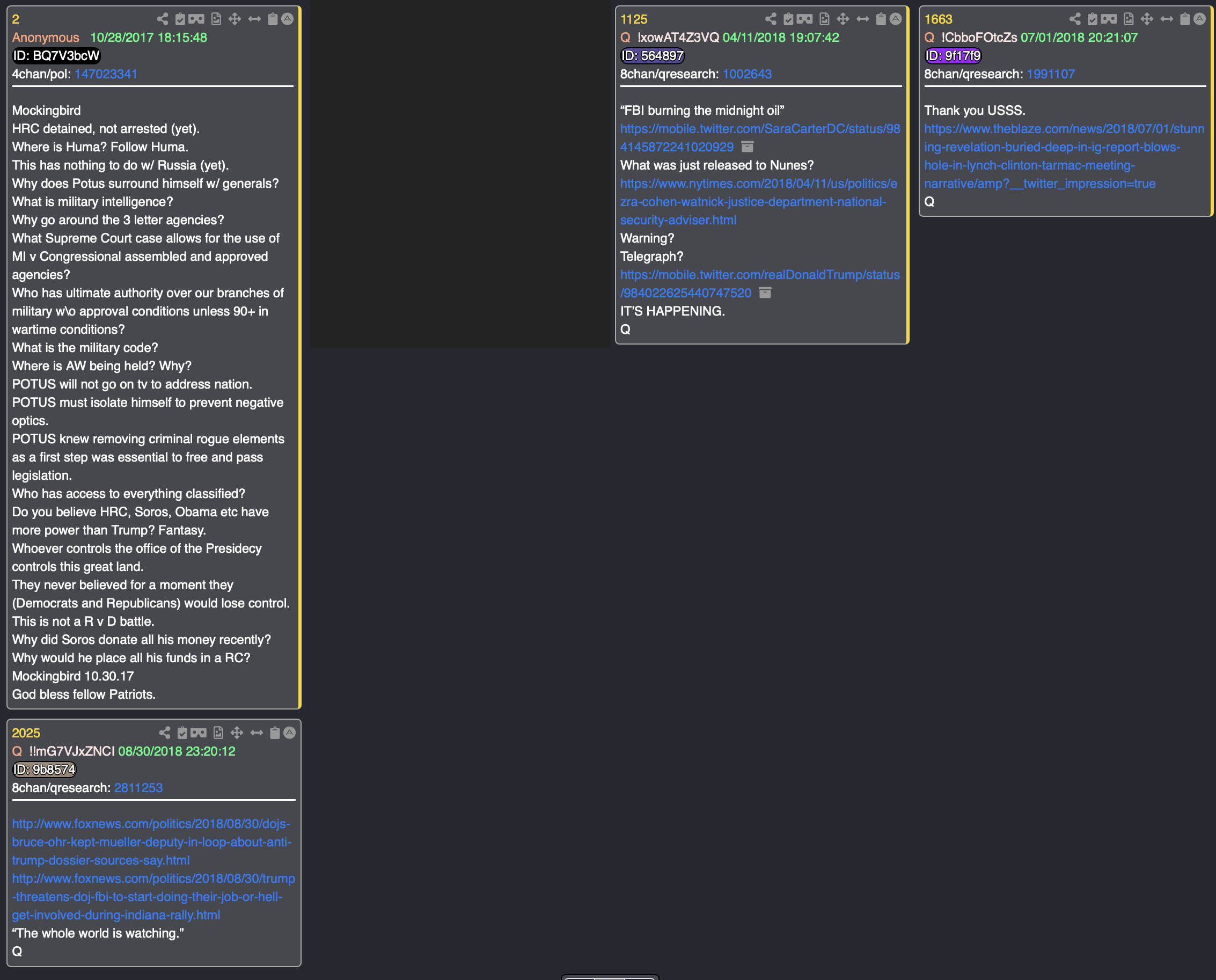
Task: Open the nytimes Ezra Cohen-Watnick article link
Action: 759,202
